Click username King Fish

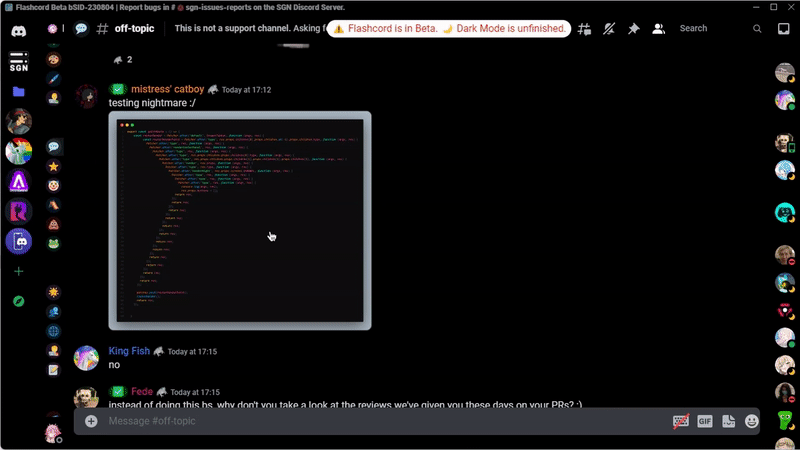click(129, 351)
